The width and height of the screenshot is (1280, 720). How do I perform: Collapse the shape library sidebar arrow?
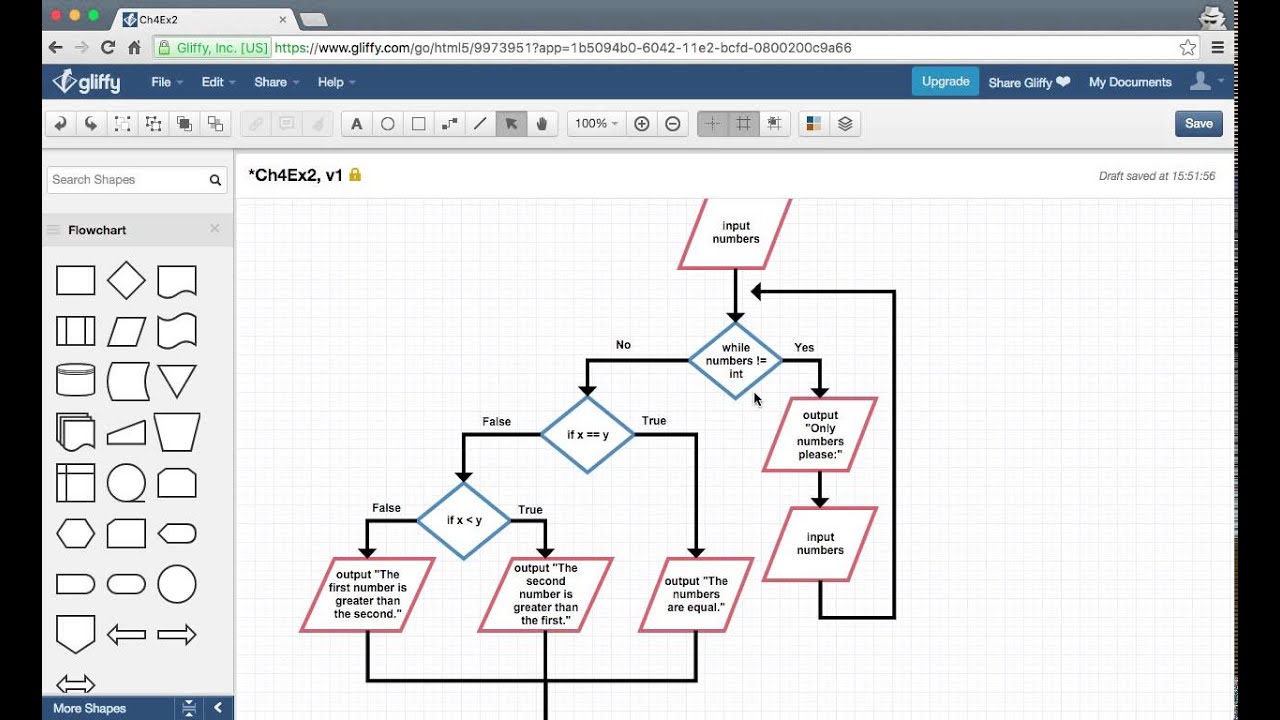(x=217, y=708)
